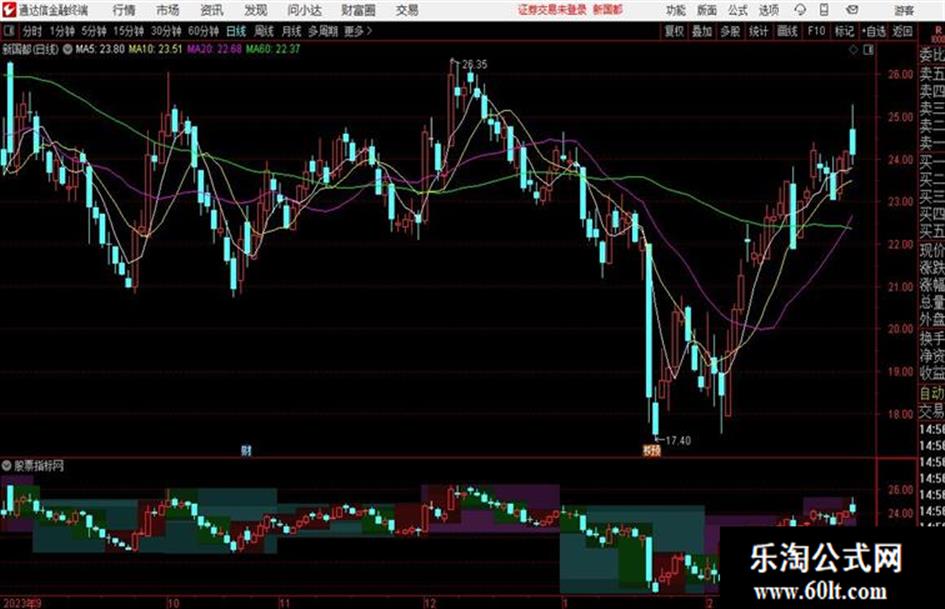Switch to 60分钟 period tab
Image resolution: width=945 pixels, height=609 pixels.
pos(203,31)
